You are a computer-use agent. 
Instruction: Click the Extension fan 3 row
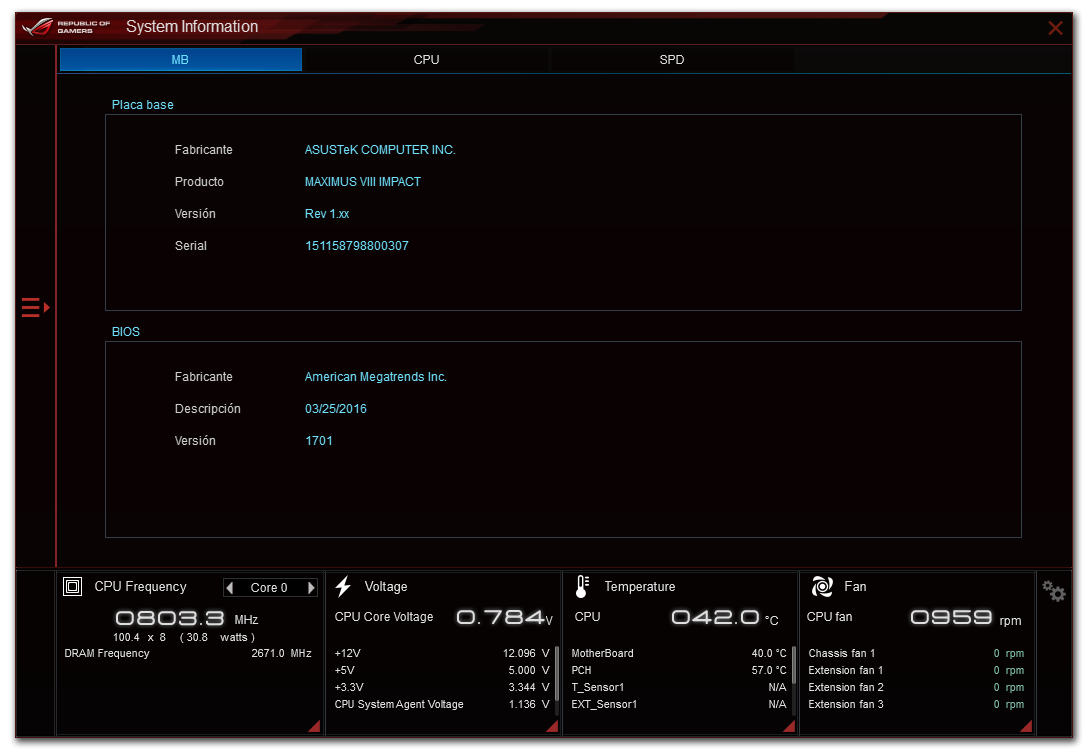pos(916,704)
